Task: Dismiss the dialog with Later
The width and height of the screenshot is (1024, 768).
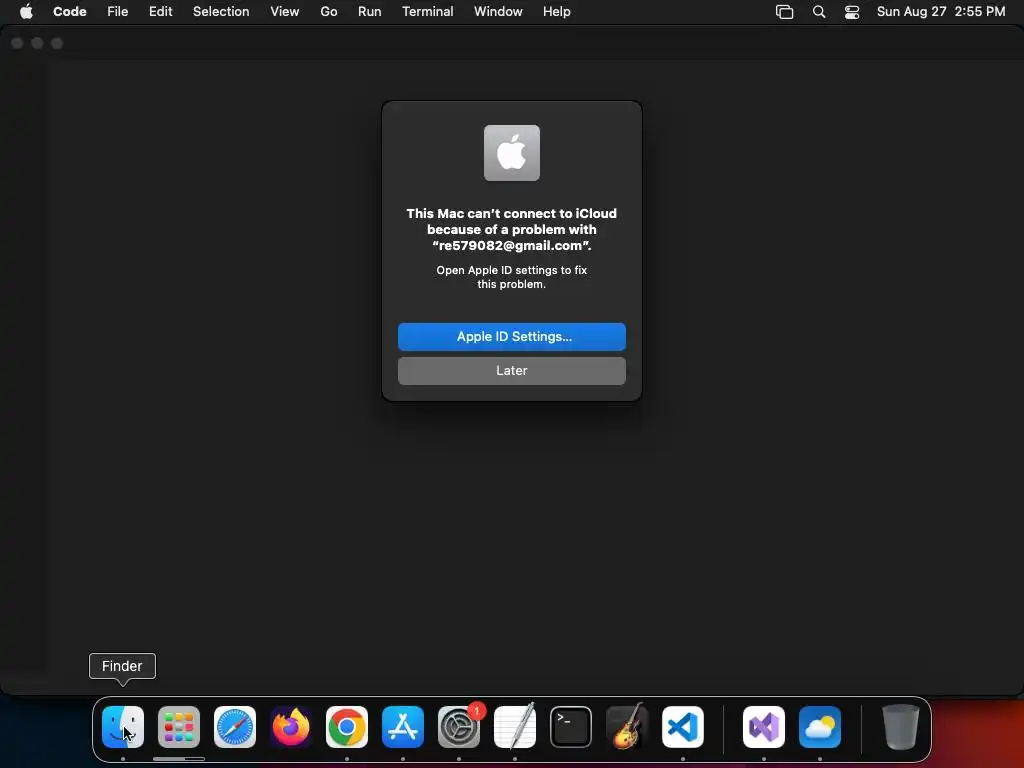Action: coord(512,370)
